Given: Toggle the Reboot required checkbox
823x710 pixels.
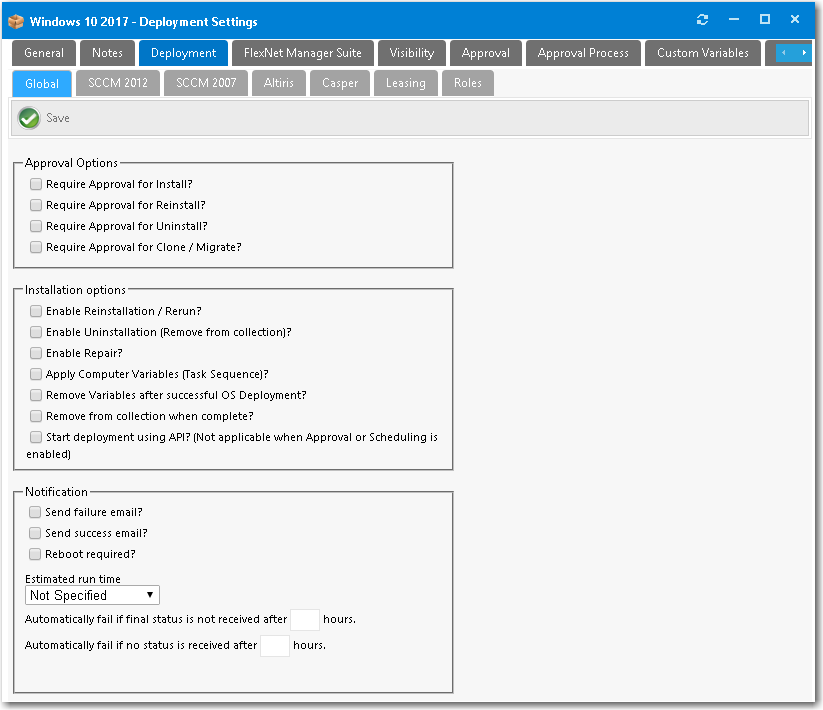Looking at the screenshot, I should tap(36, 554).
